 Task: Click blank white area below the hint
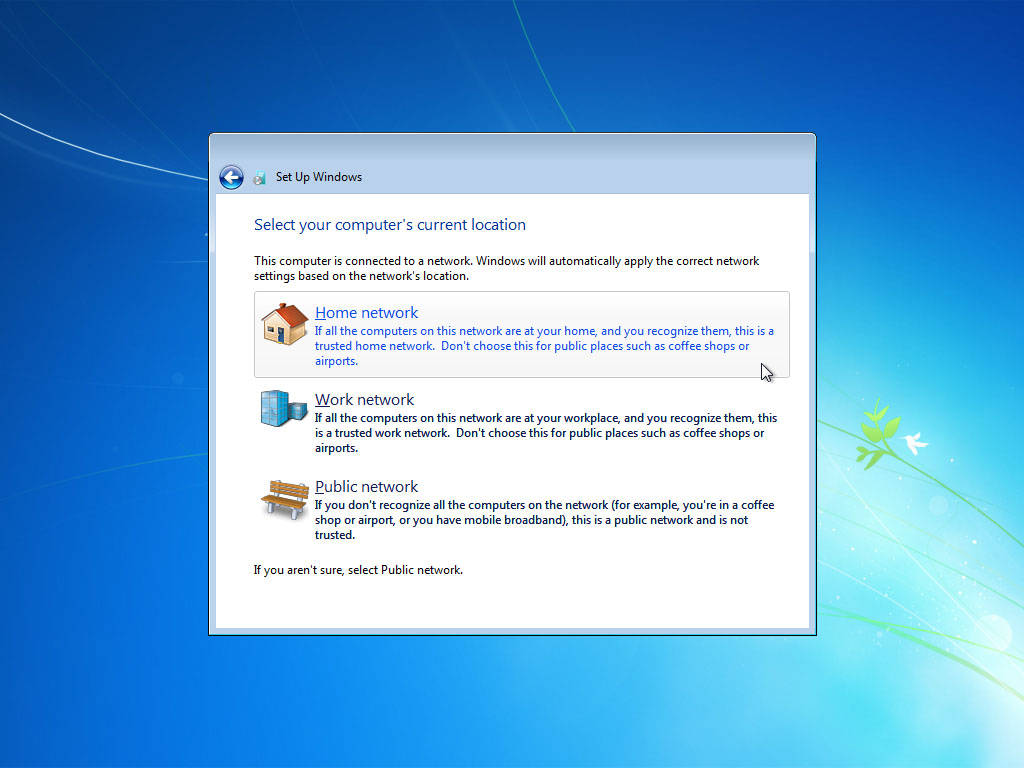(512, 604)
